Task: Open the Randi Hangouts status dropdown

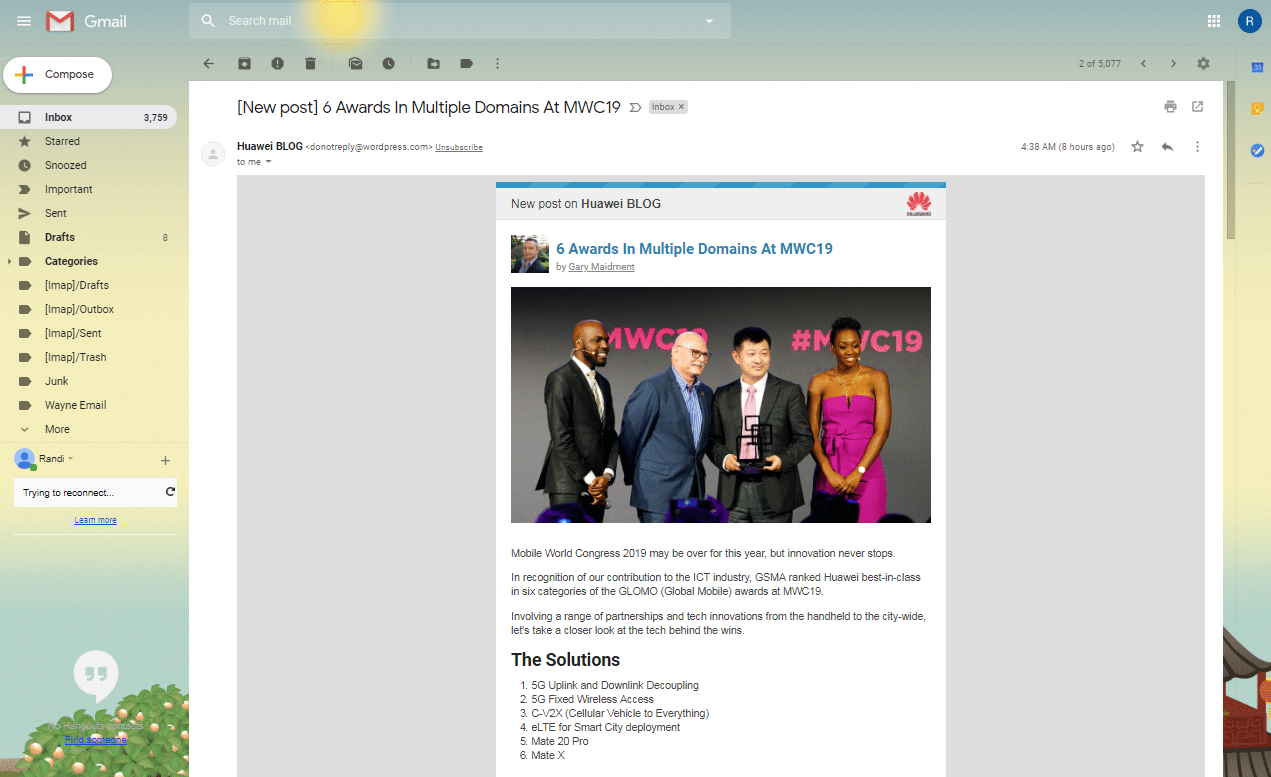Action: (71, 459)
